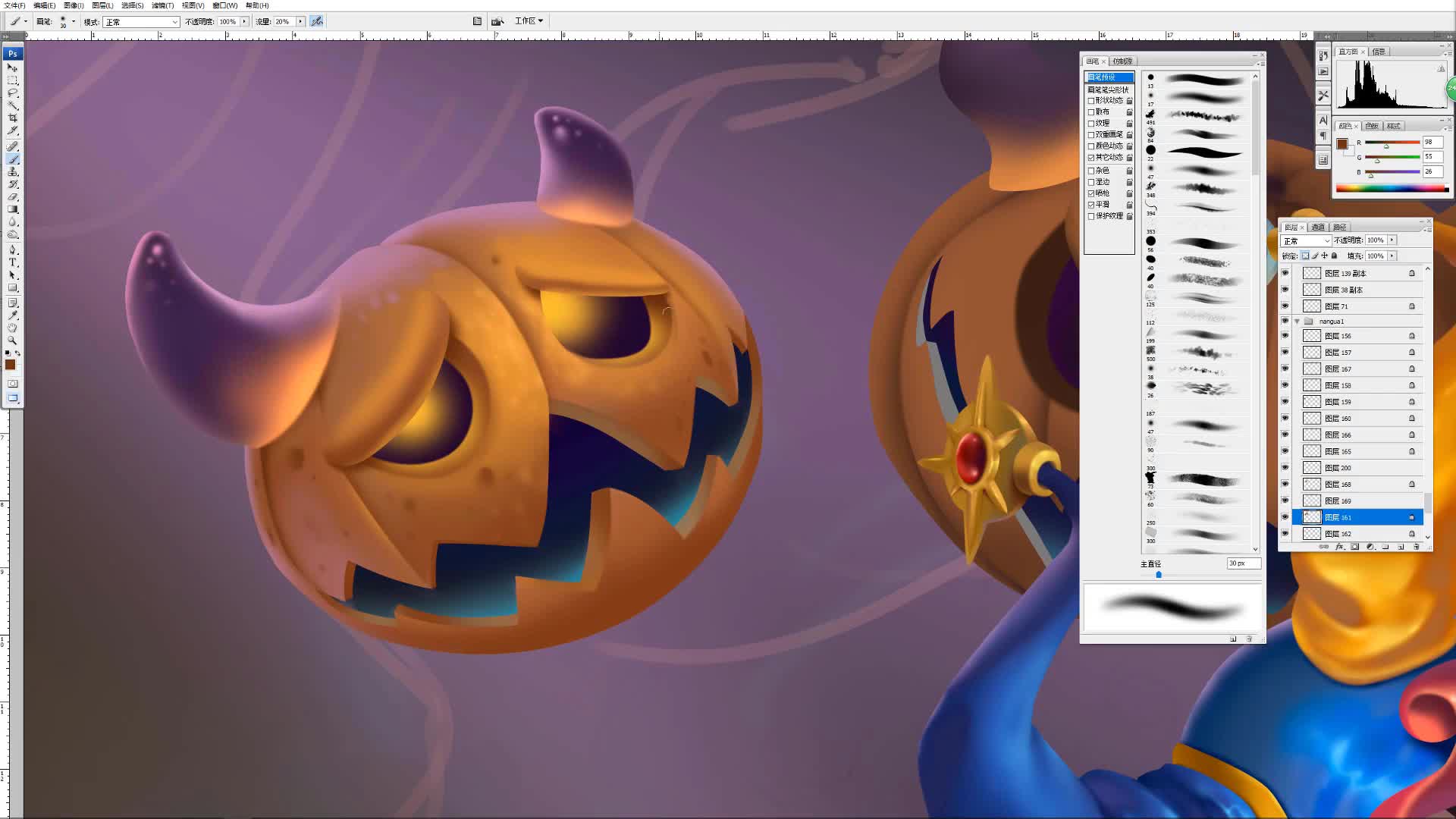Switch to the 仿制源 tab

click(1123, 61)
